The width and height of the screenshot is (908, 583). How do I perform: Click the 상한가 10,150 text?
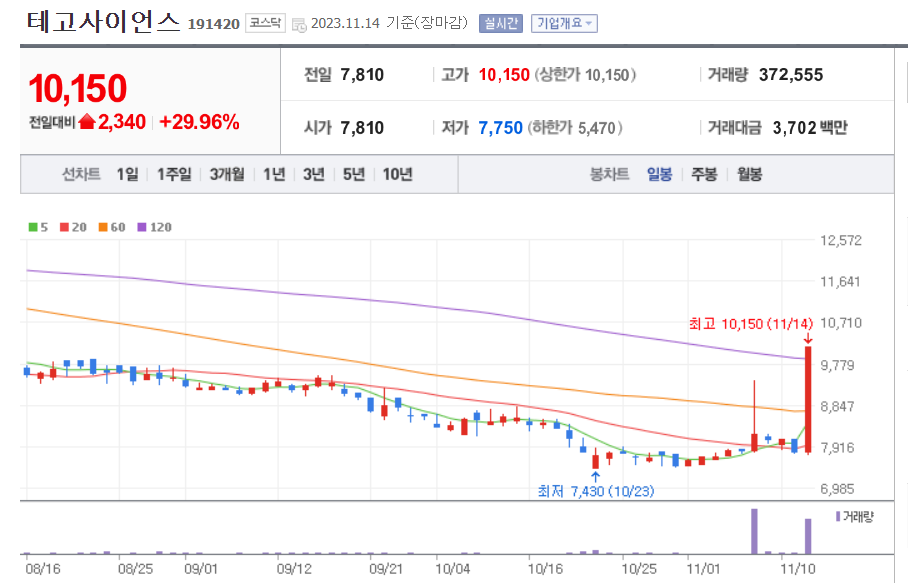pos(585,75)
